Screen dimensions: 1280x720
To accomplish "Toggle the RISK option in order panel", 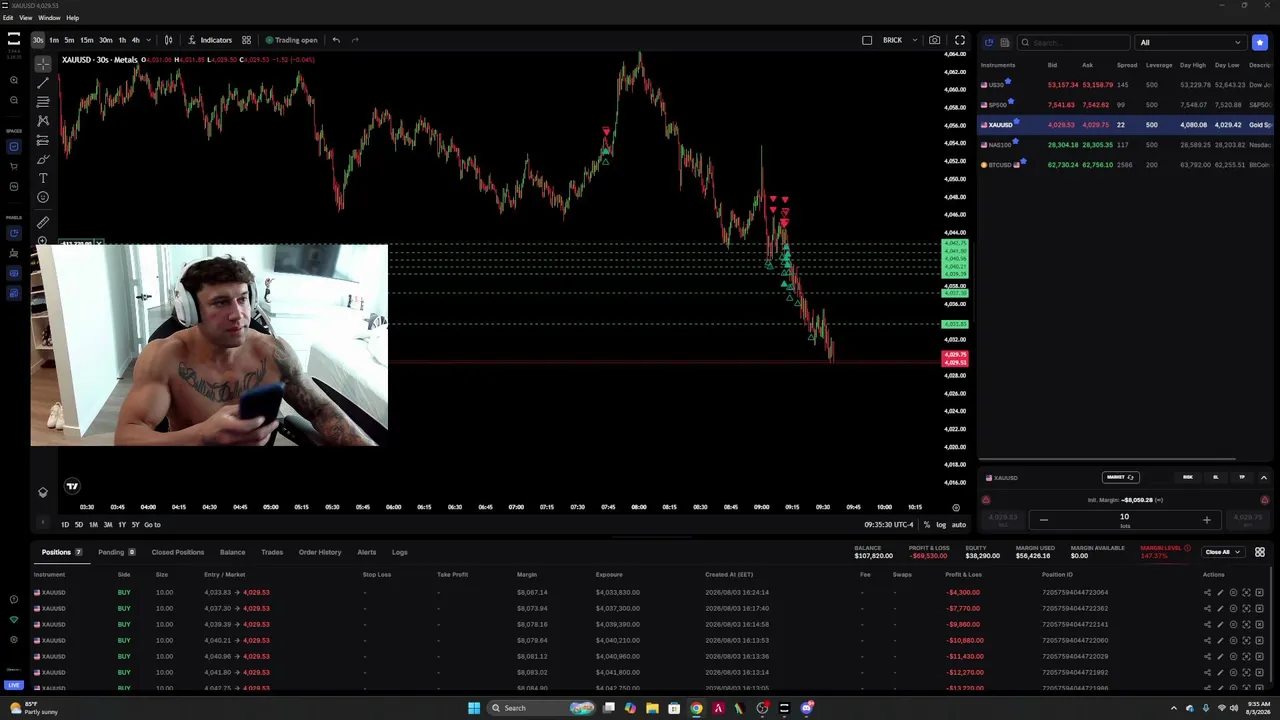I will coord(1188,477).
